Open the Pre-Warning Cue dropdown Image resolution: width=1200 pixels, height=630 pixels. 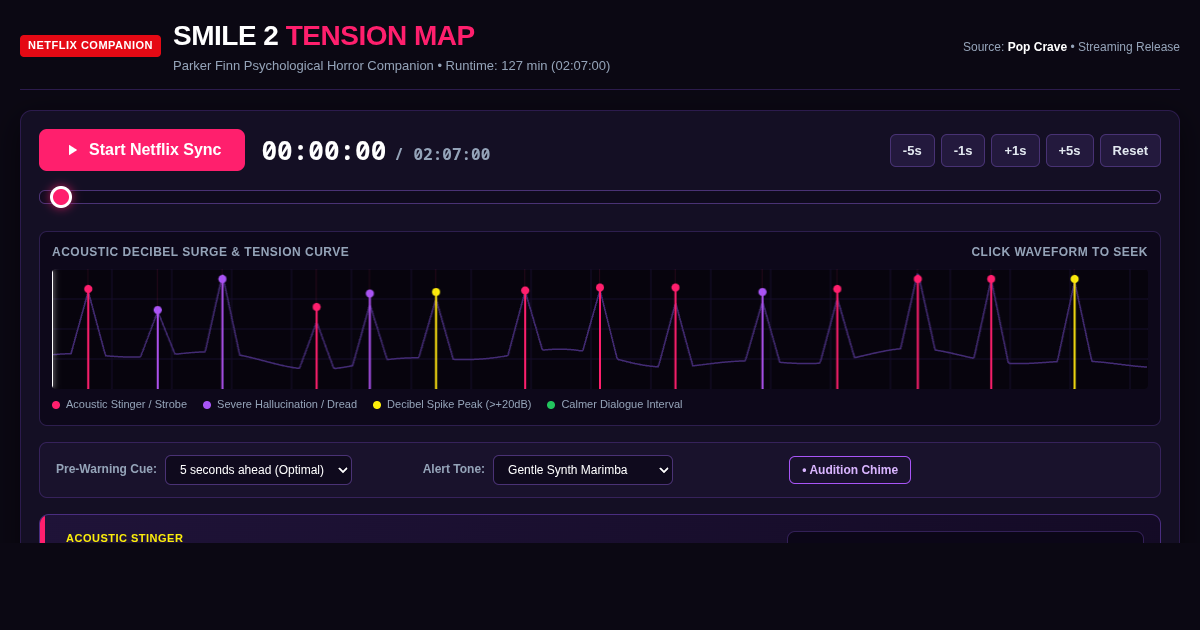(258, 470)
